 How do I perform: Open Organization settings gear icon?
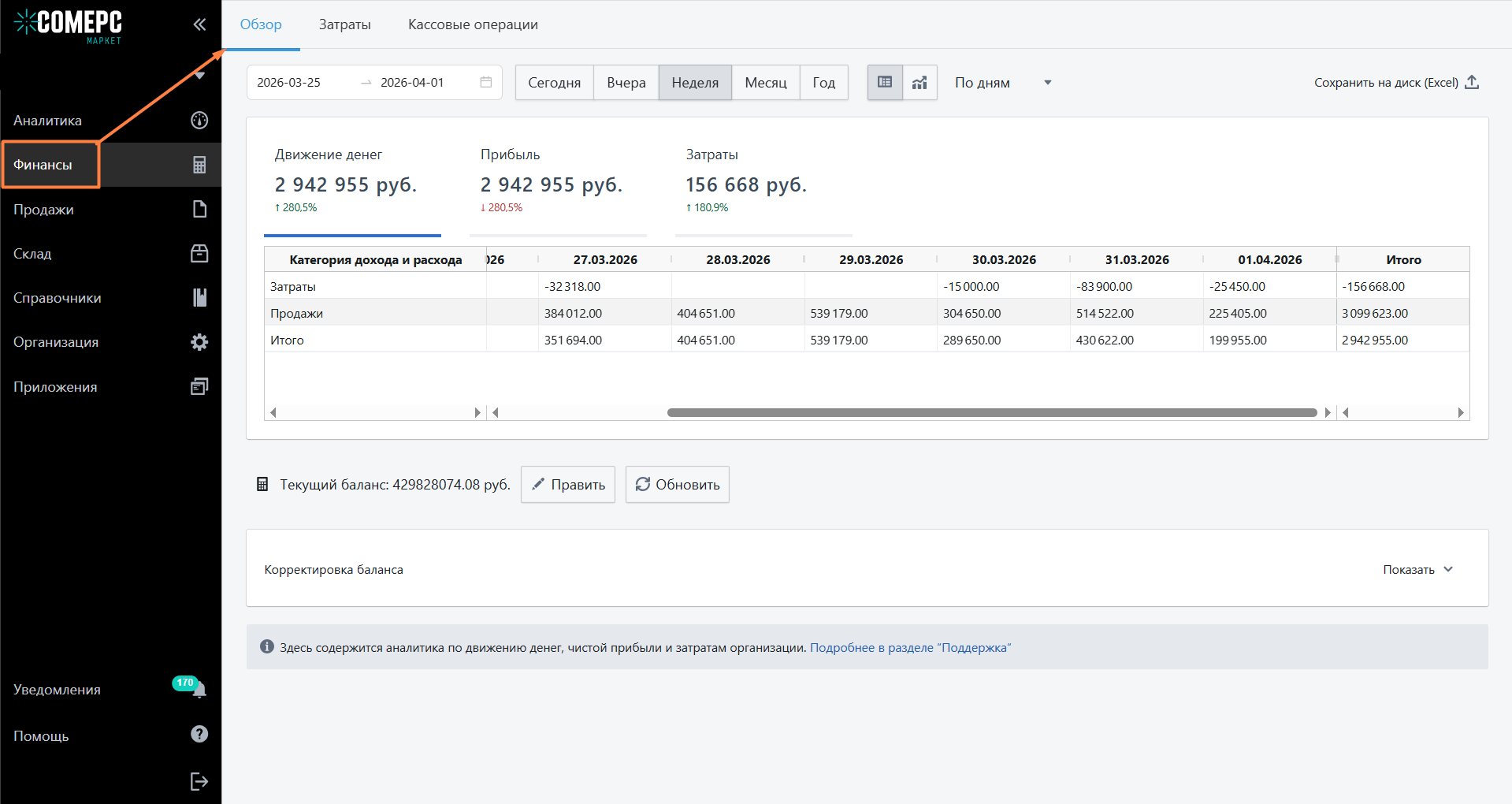click(199, 342)
